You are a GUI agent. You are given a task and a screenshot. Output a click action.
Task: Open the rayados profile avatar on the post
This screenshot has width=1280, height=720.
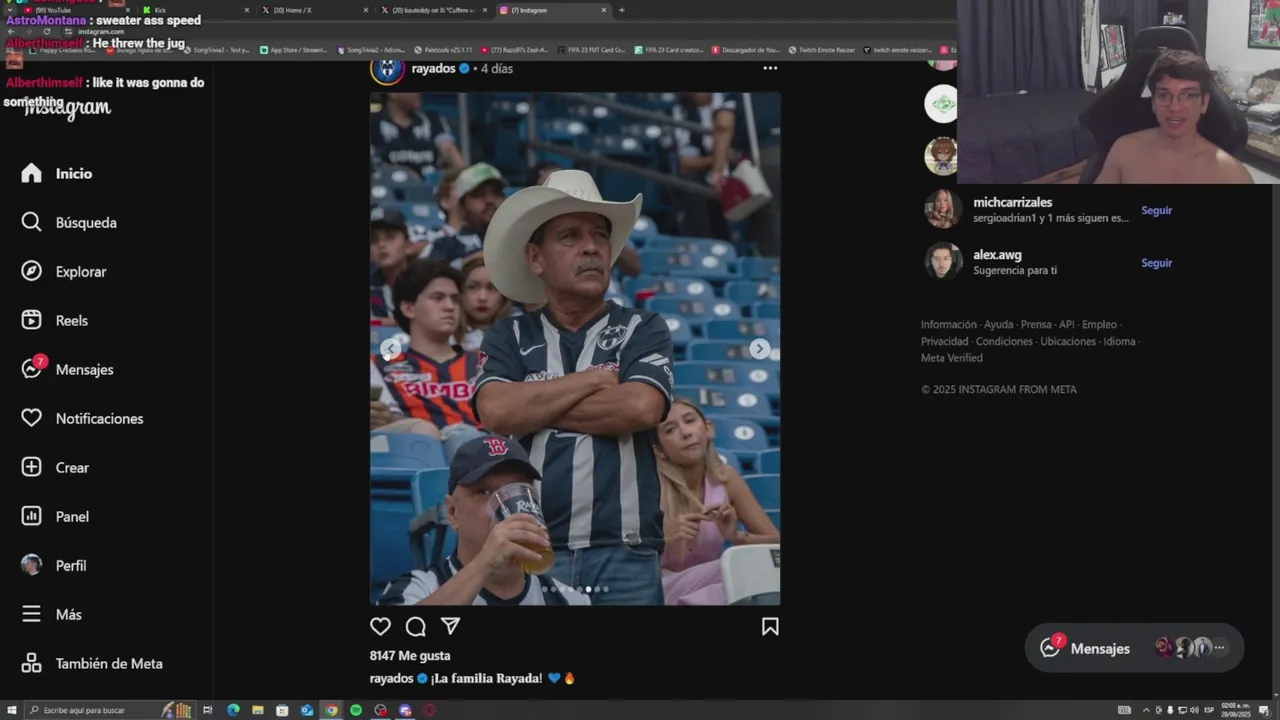click(387, 68)
